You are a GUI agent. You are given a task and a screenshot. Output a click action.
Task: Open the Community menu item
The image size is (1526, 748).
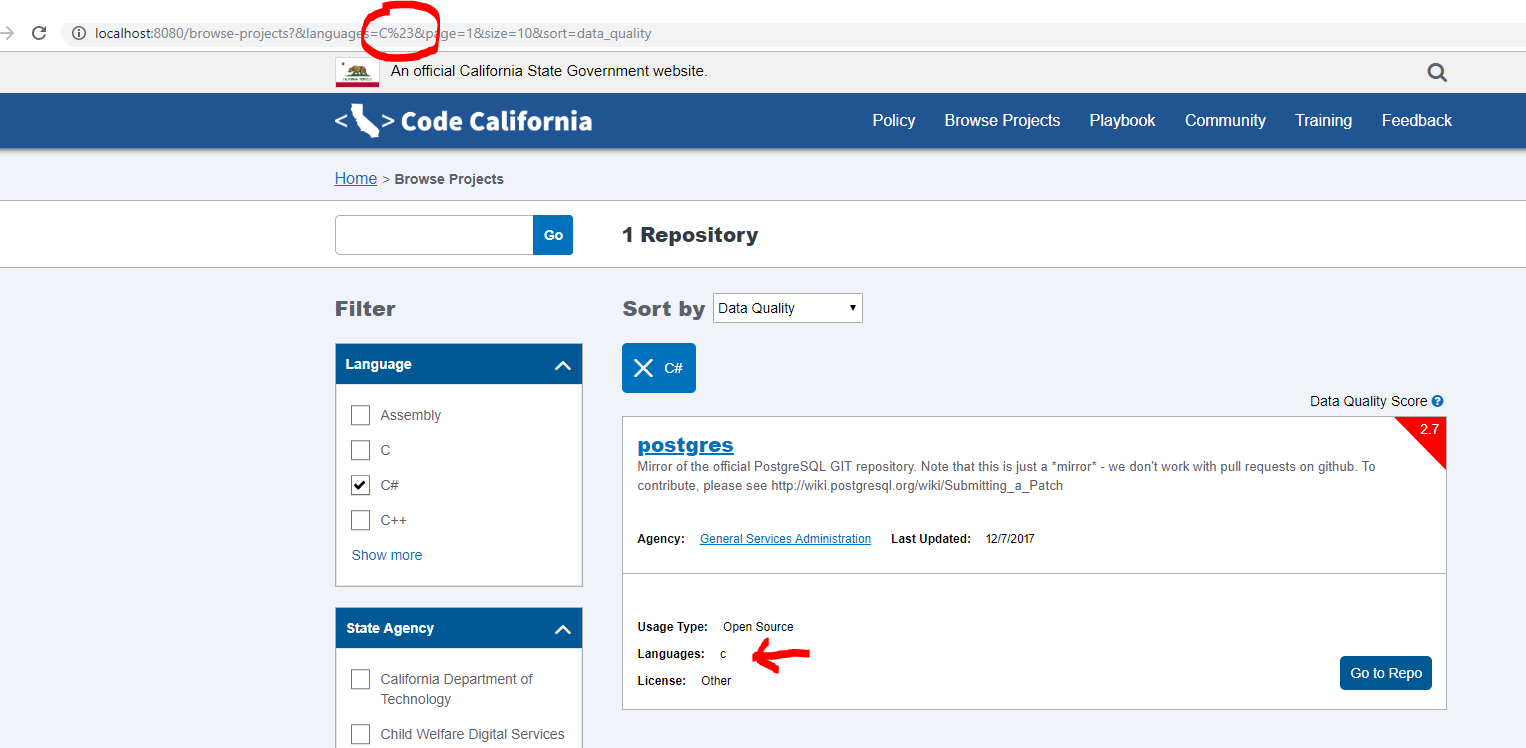[x=1225, y=120]
